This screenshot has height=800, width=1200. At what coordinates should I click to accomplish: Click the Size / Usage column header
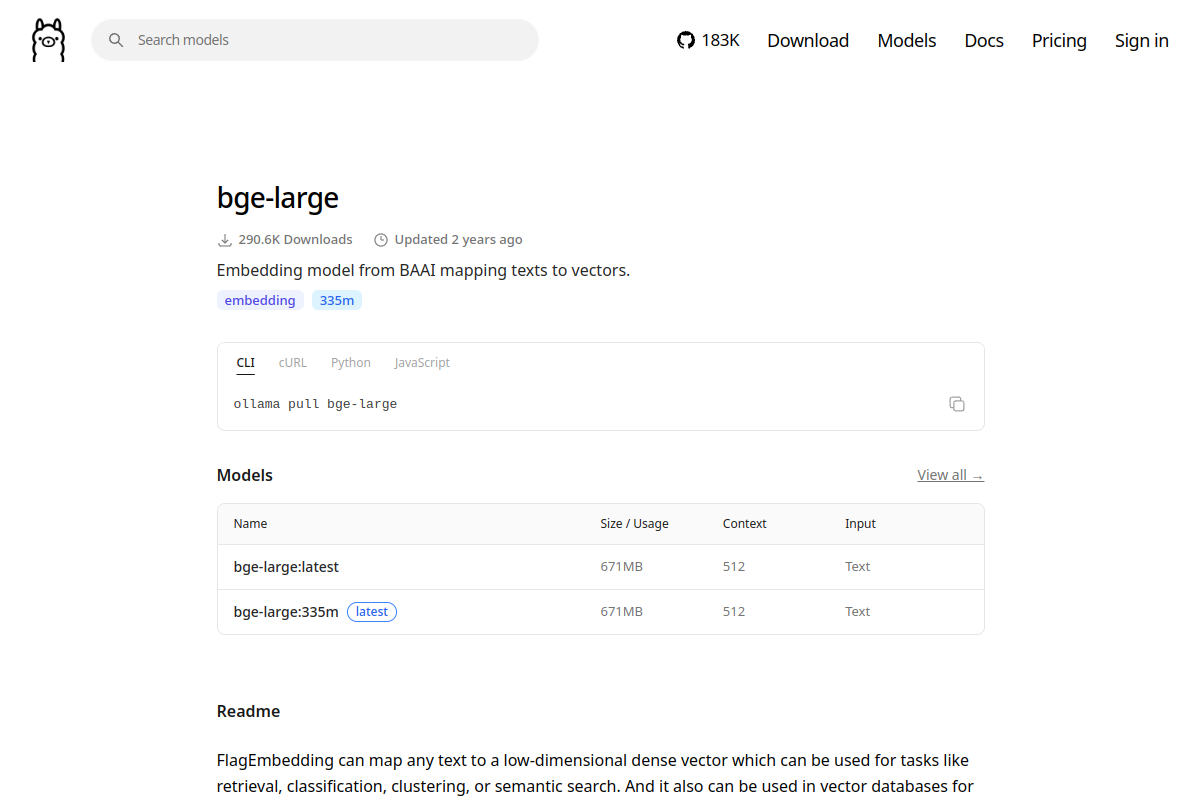[x=634, y=524]
